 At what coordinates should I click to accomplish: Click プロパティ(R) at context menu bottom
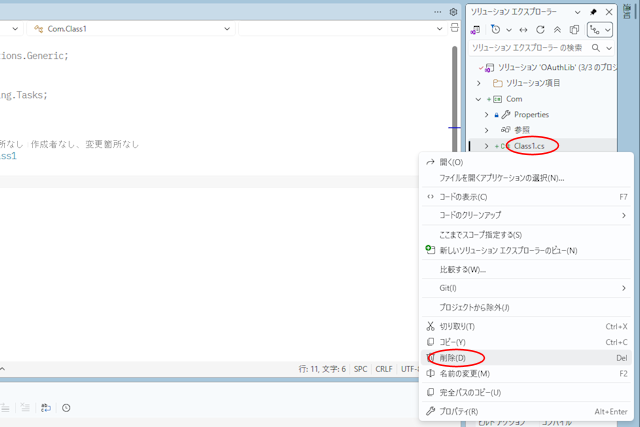tap(458, 411)
